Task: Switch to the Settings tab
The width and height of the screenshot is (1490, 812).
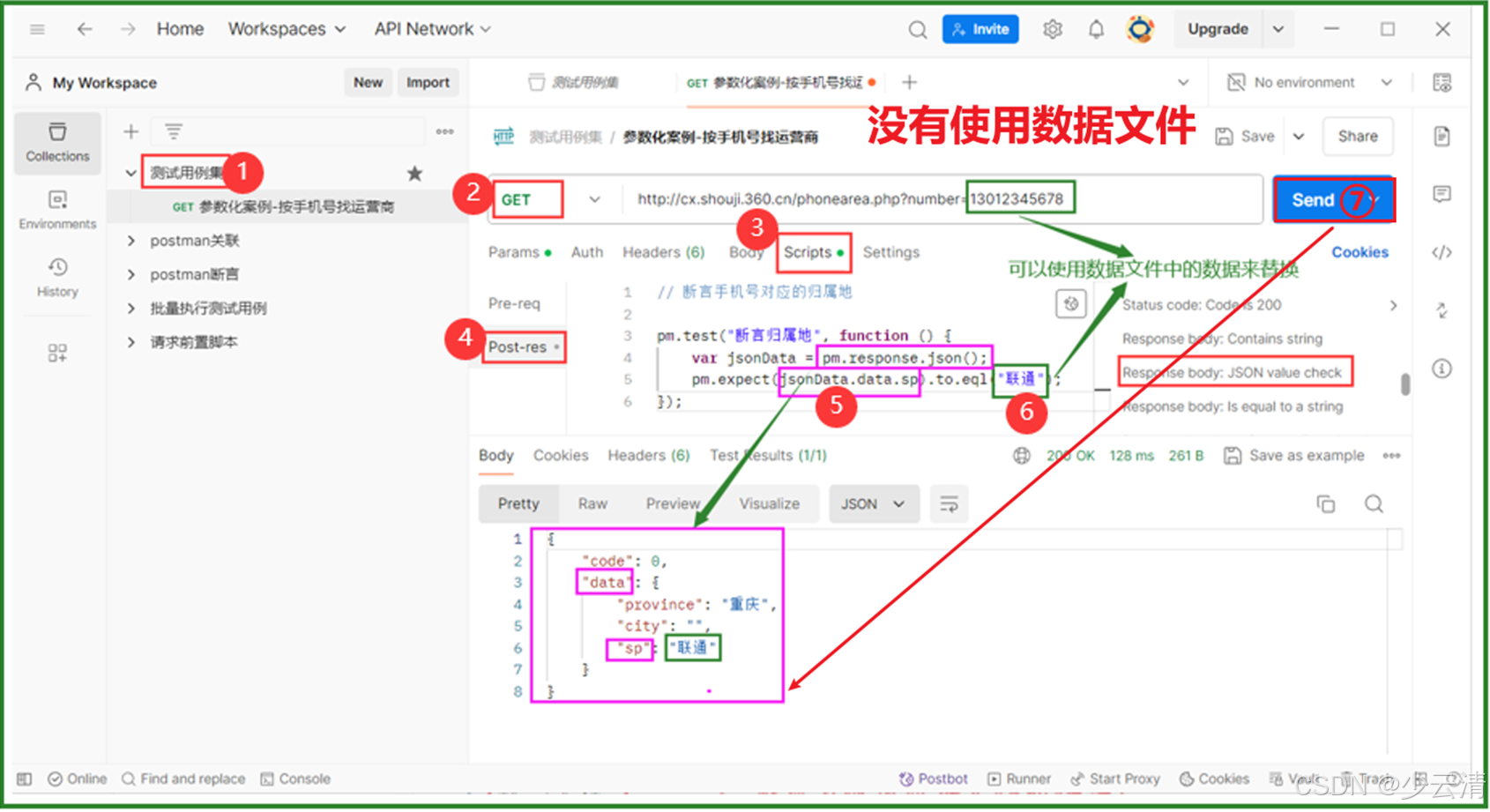Action: 890,253
